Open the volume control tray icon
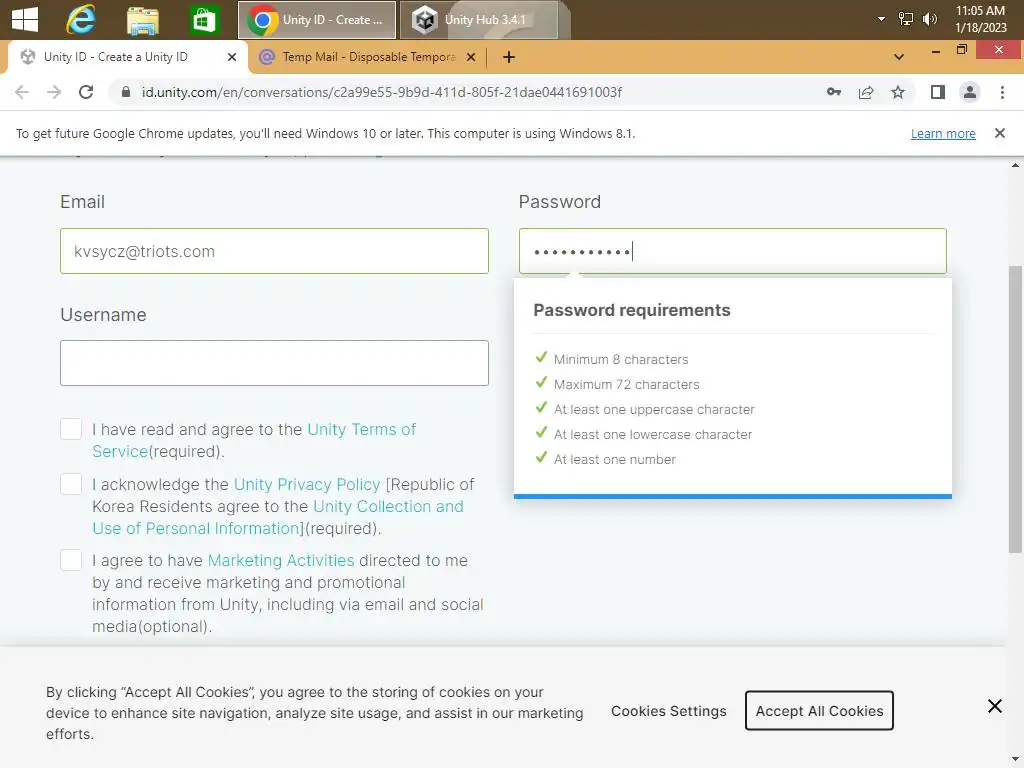Screen dimensions: 1024x768 pyautogui.click(x=929, y=19)
